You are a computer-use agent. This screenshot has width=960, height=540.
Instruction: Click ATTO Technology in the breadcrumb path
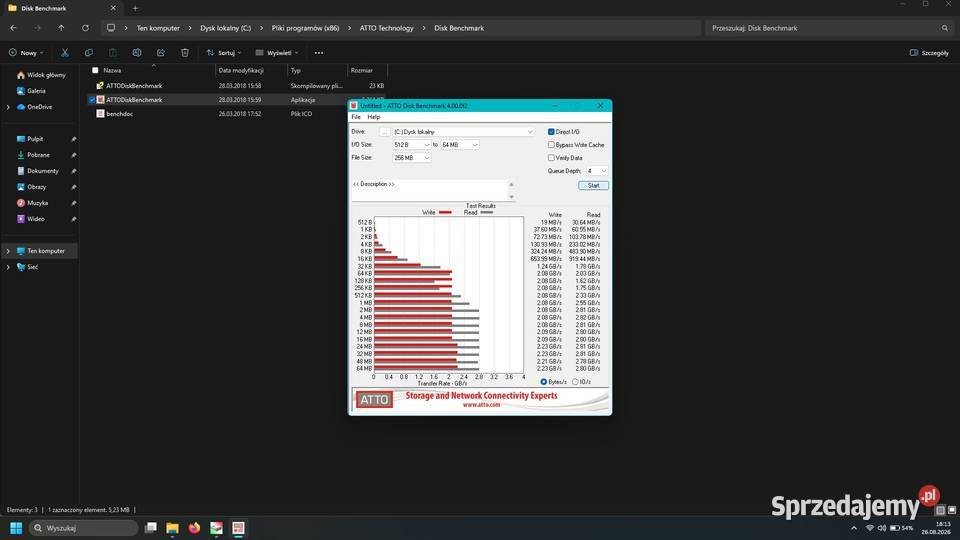point(386,28)
